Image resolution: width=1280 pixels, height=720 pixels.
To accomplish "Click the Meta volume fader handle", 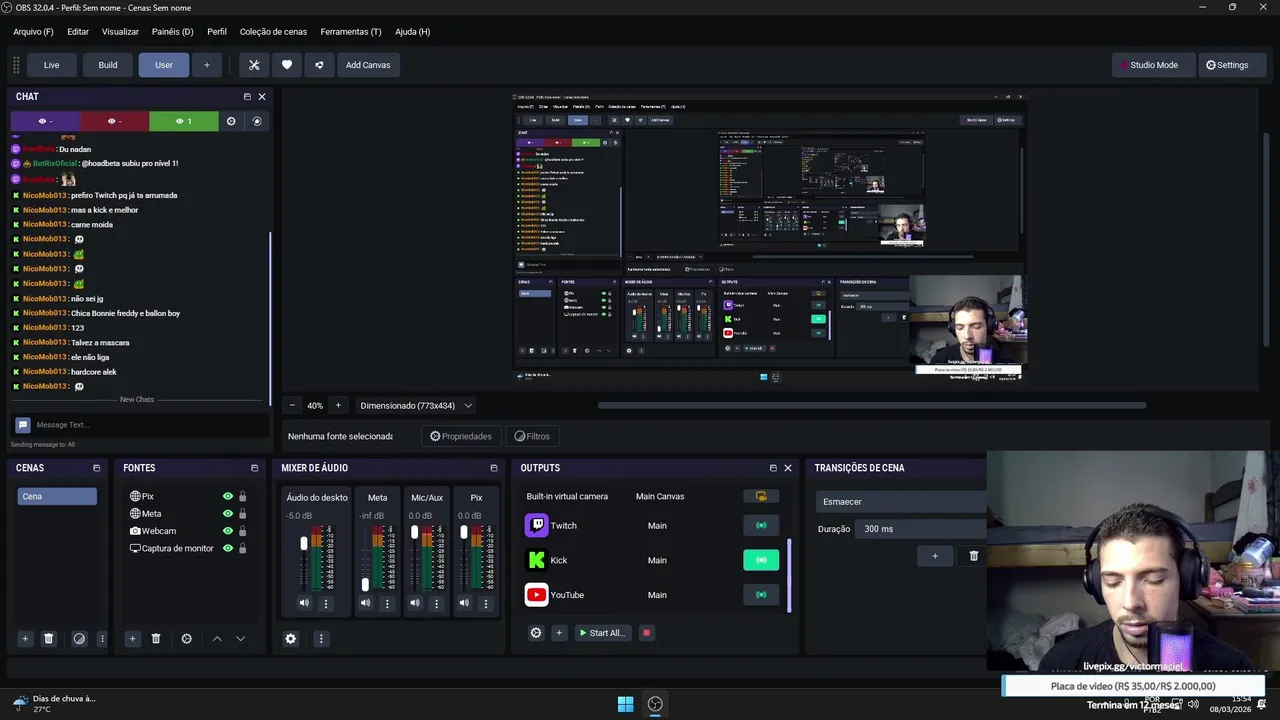I will 365,584.
